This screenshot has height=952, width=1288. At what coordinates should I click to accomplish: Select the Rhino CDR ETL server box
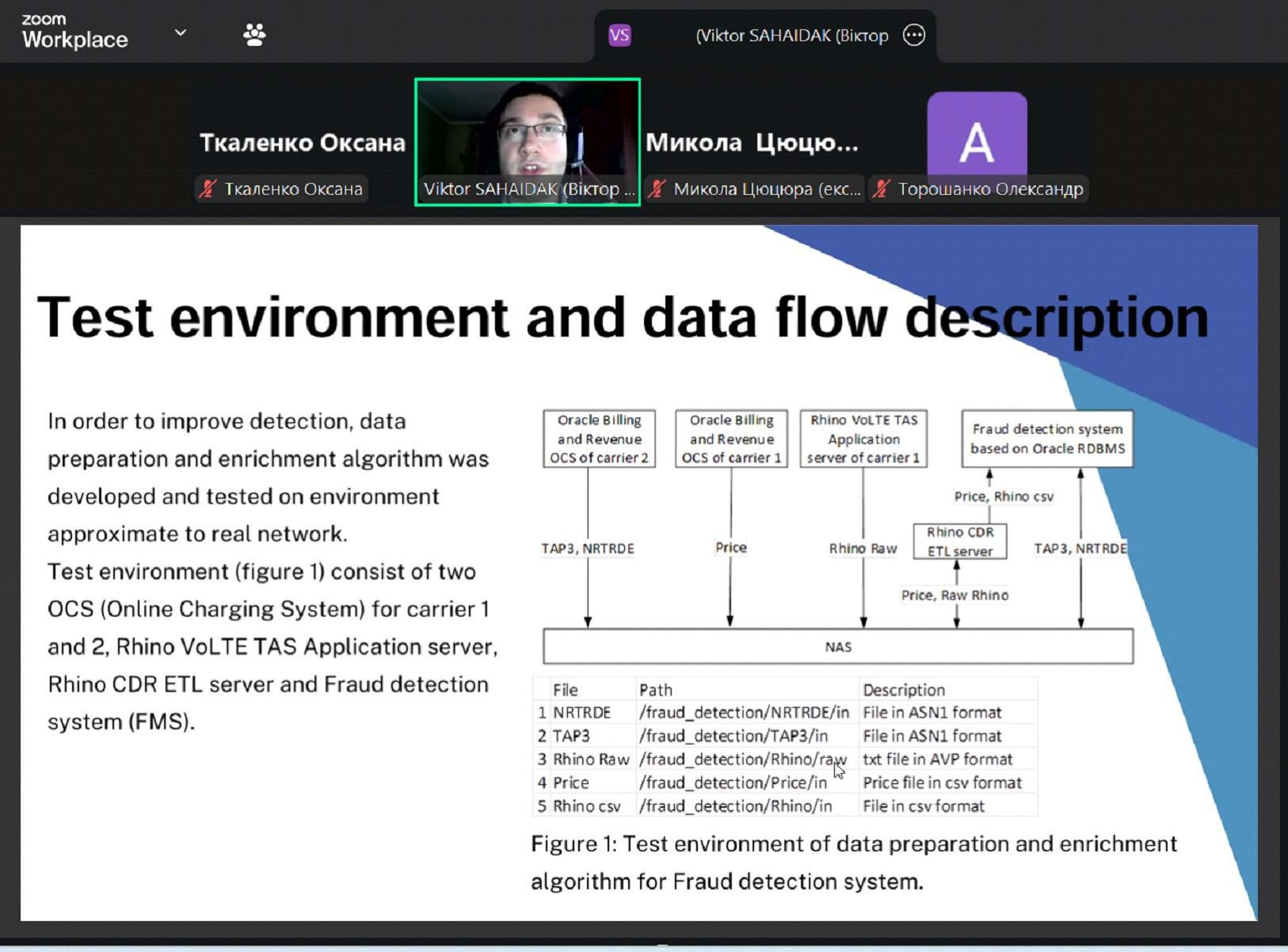pyautogui.click(x=959, y=542)
